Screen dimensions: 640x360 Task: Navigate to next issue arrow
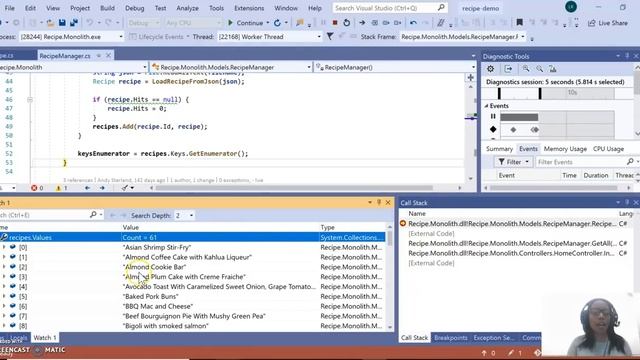(x=102, y=188)
